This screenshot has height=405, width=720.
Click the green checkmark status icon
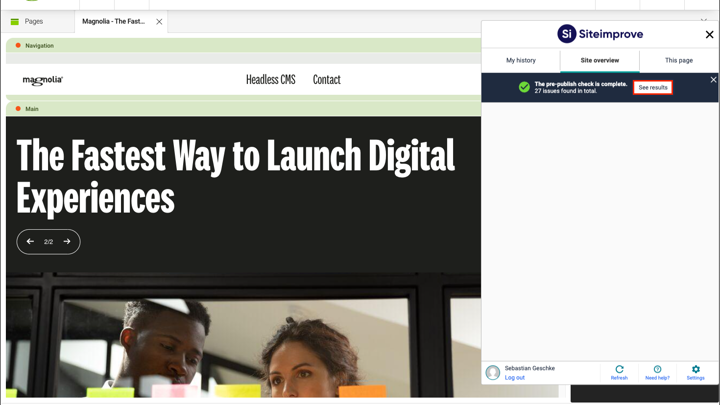524,88
